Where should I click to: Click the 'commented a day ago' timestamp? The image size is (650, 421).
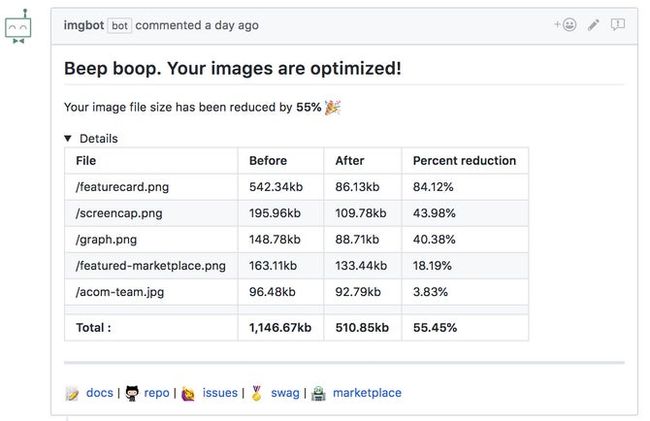197,25
